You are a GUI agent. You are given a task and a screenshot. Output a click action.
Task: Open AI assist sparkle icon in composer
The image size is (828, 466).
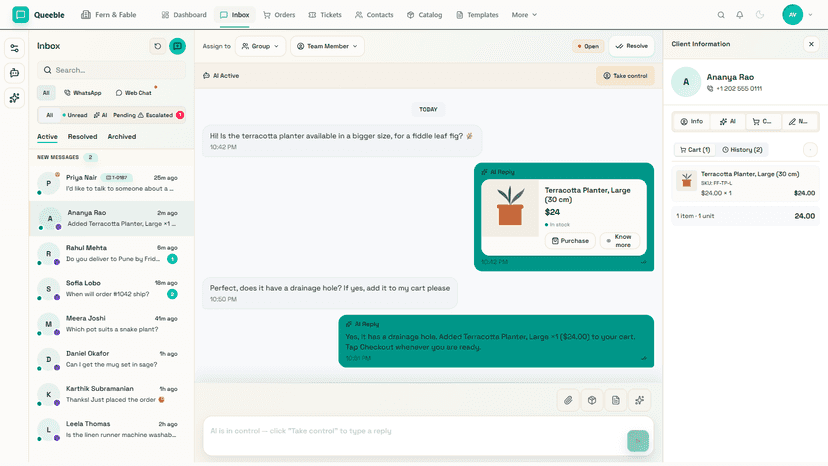639,400
